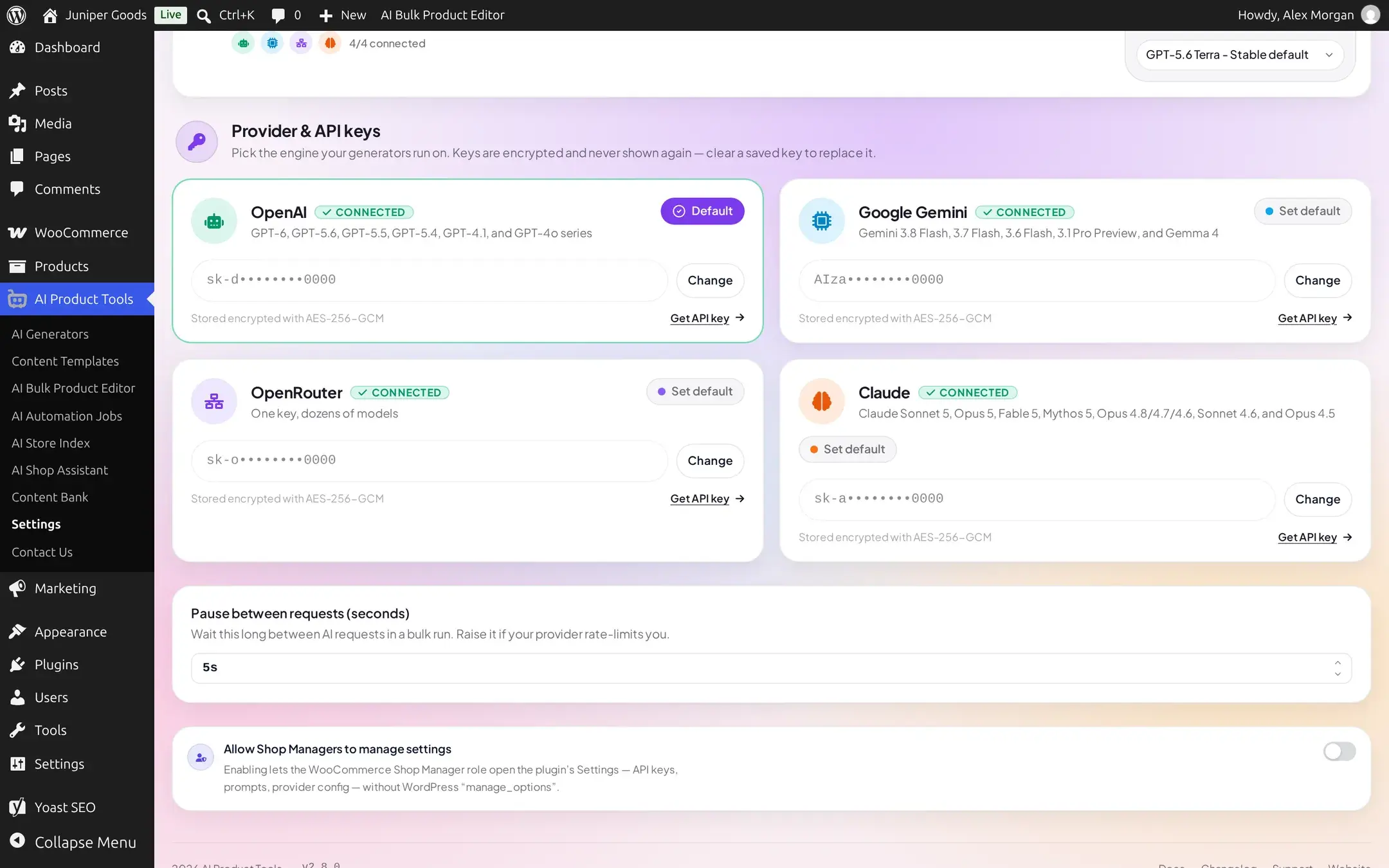
Task: Click the pause between requests input
Action: [x=771, y=668]
